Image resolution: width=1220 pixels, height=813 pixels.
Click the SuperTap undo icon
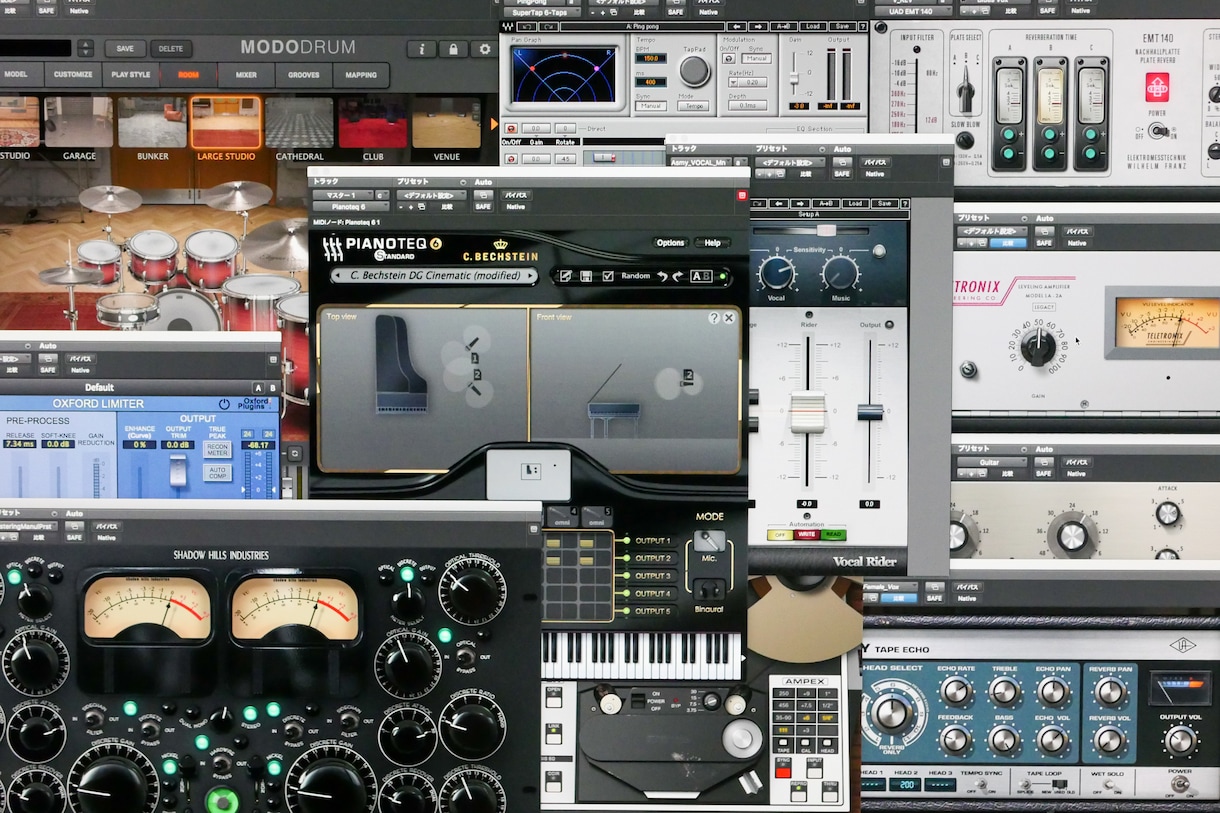(x=525, y=26)
